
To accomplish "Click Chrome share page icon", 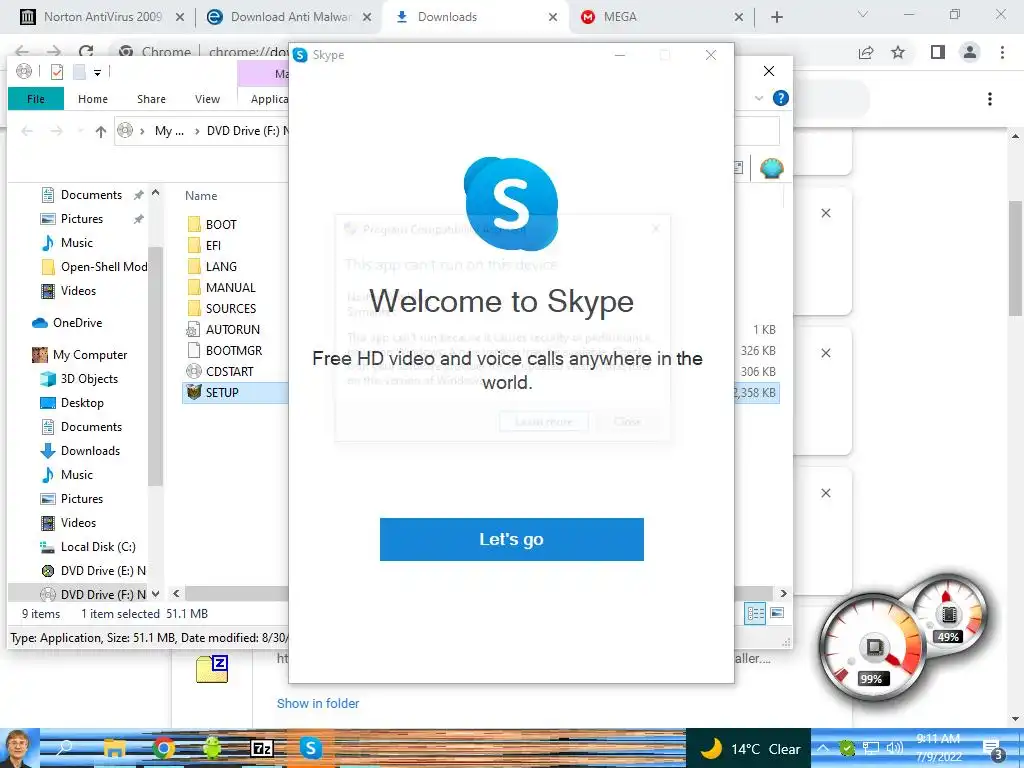I will coord(866,52).
